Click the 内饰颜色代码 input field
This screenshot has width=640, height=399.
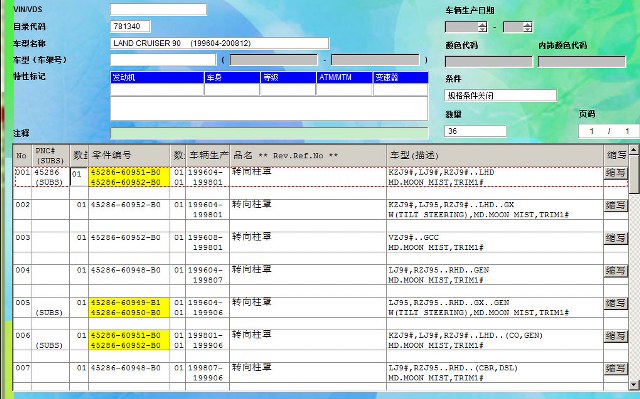(582, 62)
